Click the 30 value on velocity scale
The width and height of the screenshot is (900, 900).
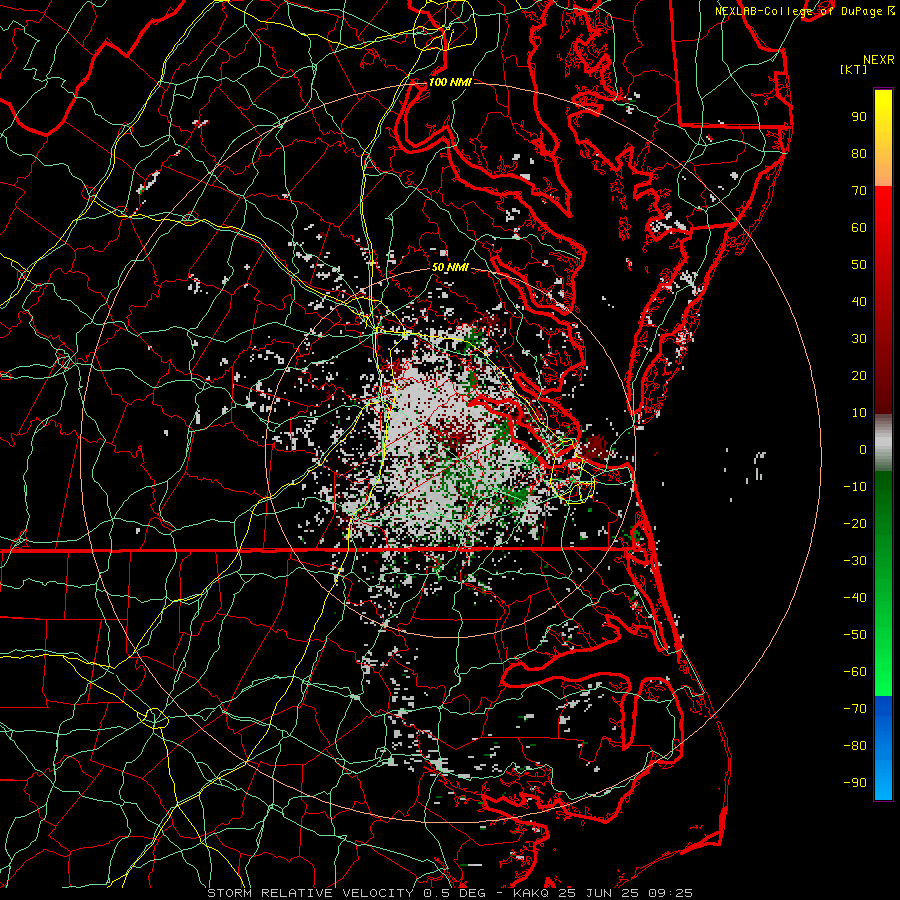point(859,339)
